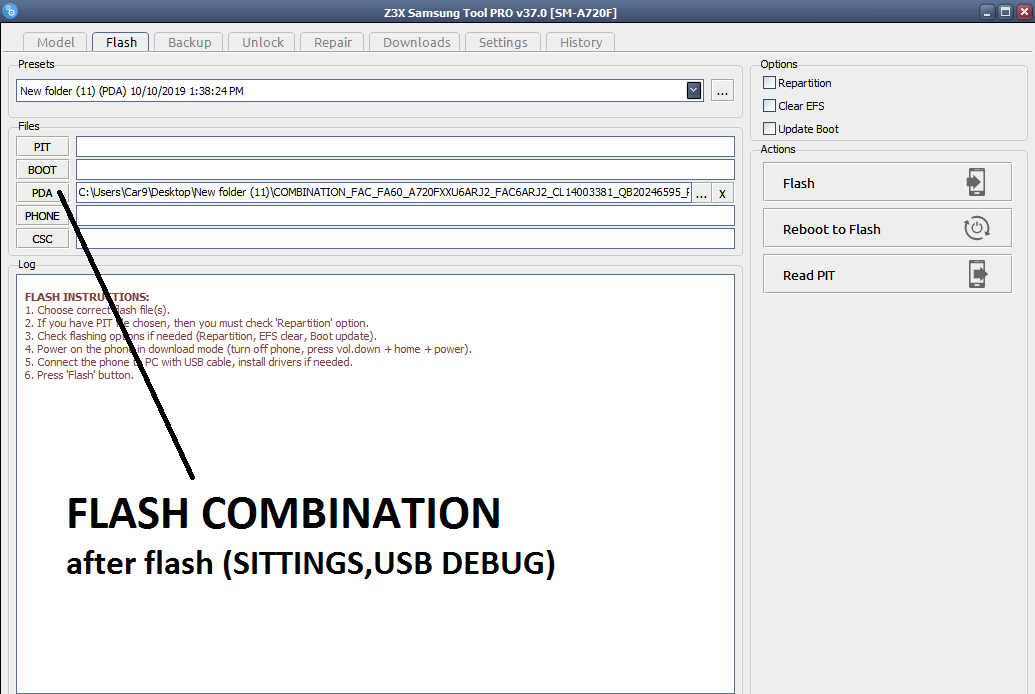1035x694 pixels.
Task: Close the Z3X Samsung Tool window
Action: pos(1024,12)
